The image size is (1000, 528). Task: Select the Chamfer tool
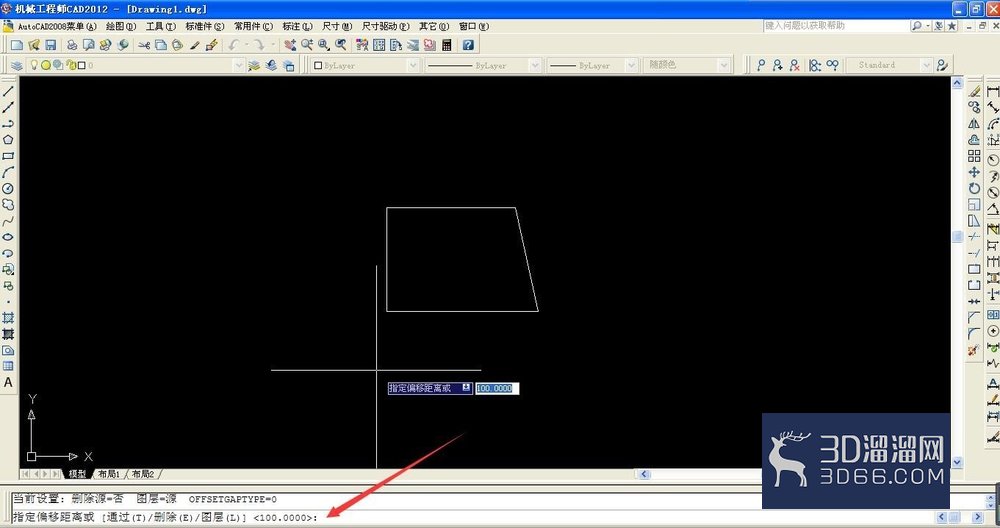(x=974, y=317)
